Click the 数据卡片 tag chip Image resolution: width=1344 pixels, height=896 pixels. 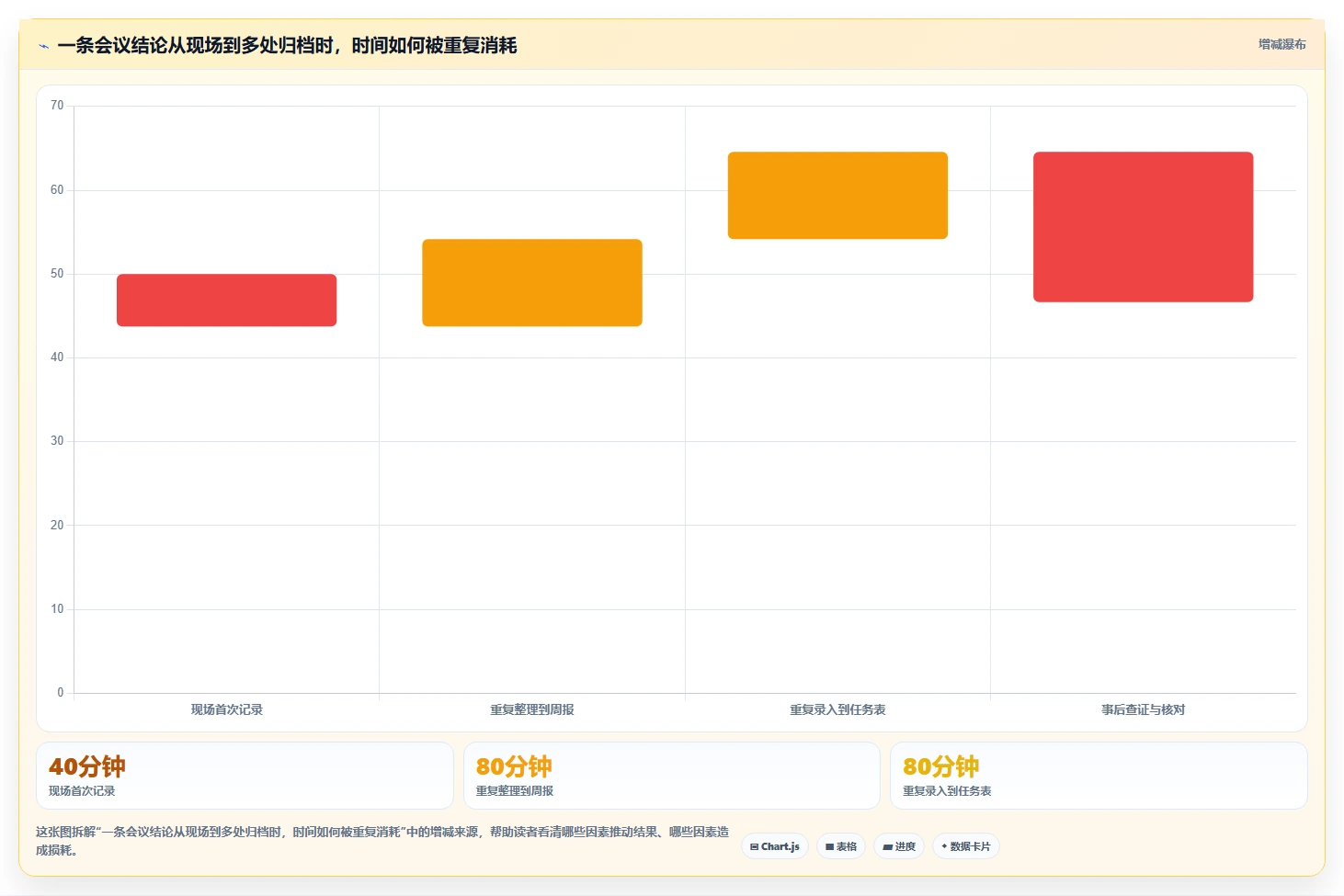(966, 846)
